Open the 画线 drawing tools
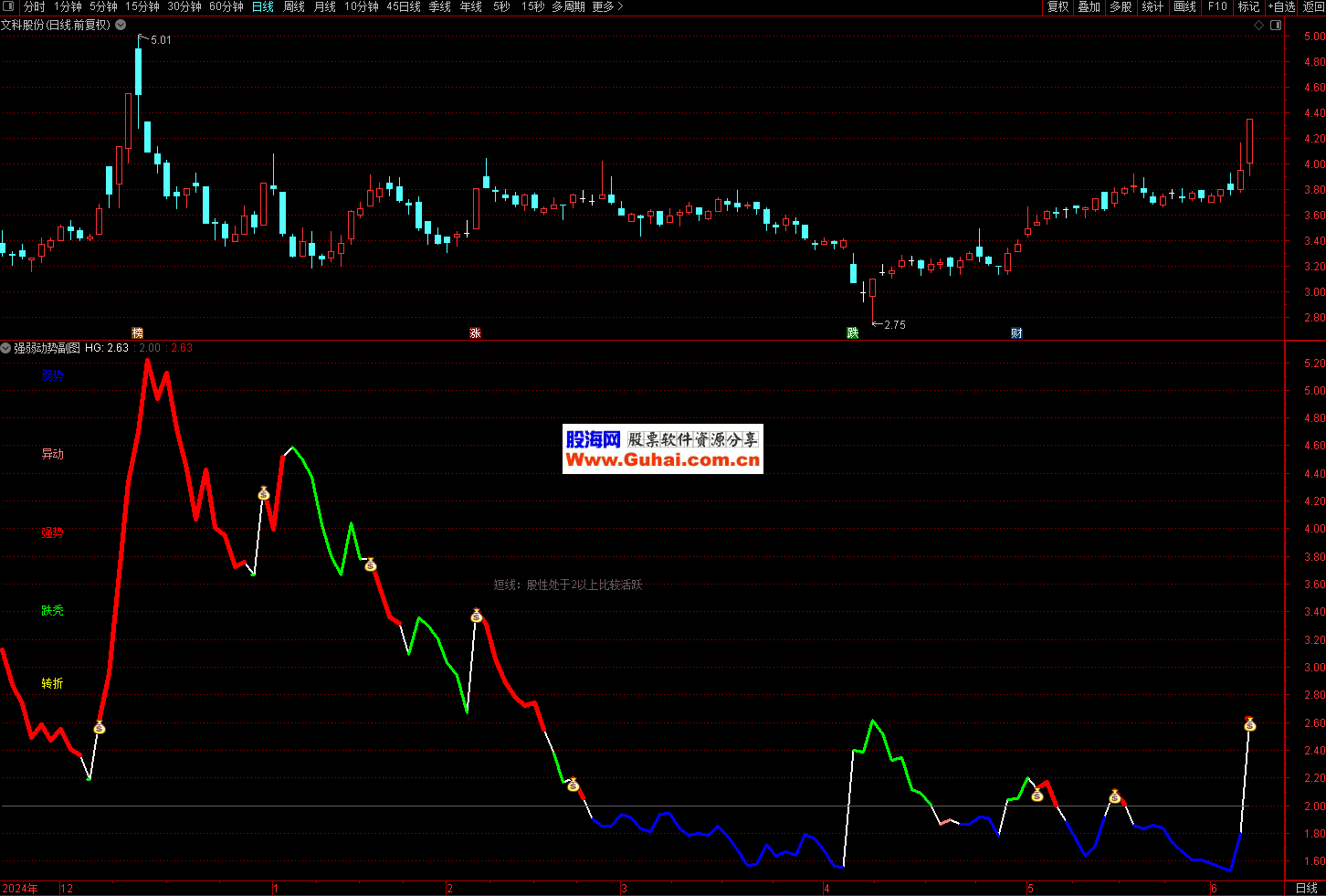 pyautogui.click(x=1184, y=6)
